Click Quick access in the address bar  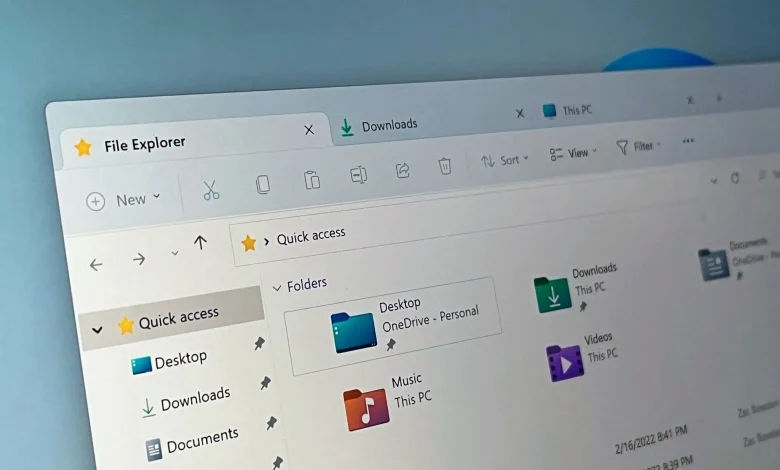tap(310, 236)
